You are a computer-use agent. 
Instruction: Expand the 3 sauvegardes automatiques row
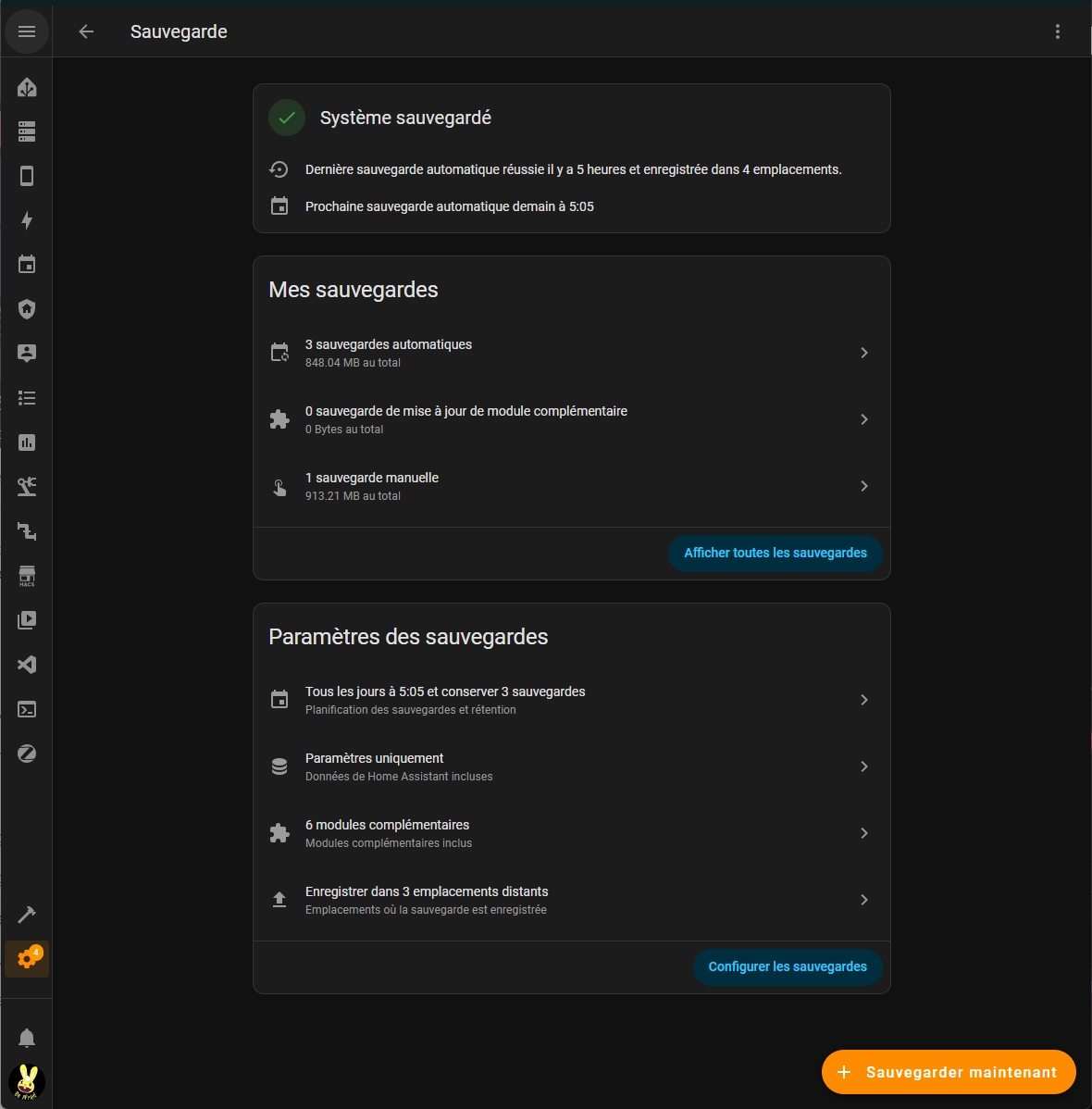click(x=571, y=353)
